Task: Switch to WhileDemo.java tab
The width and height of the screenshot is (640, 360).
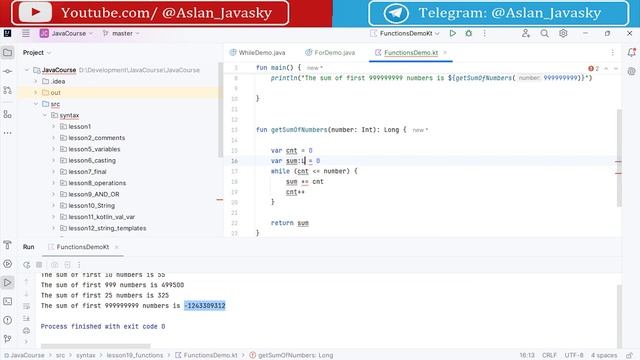Action: click(x=258, y=53)
